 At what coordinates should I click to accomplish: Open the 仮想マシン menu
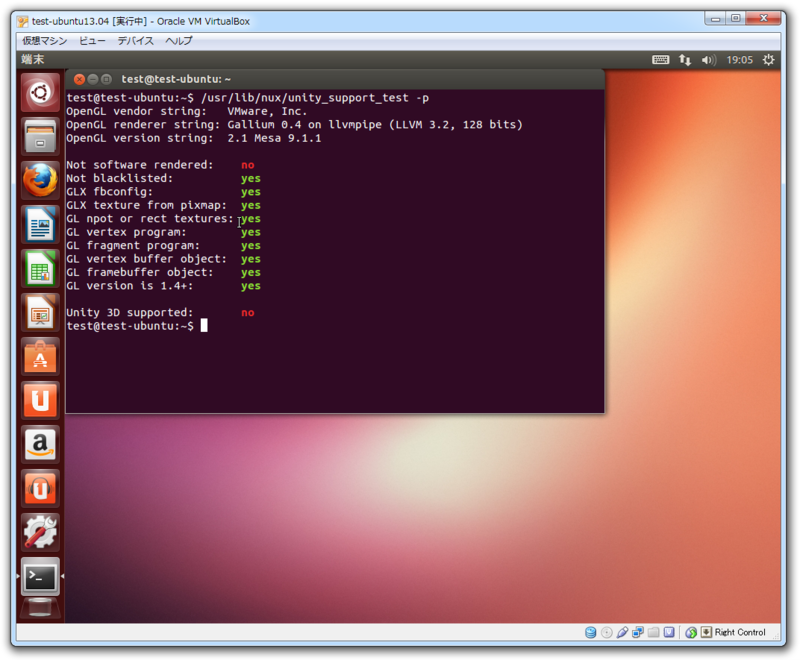point(44,41)
